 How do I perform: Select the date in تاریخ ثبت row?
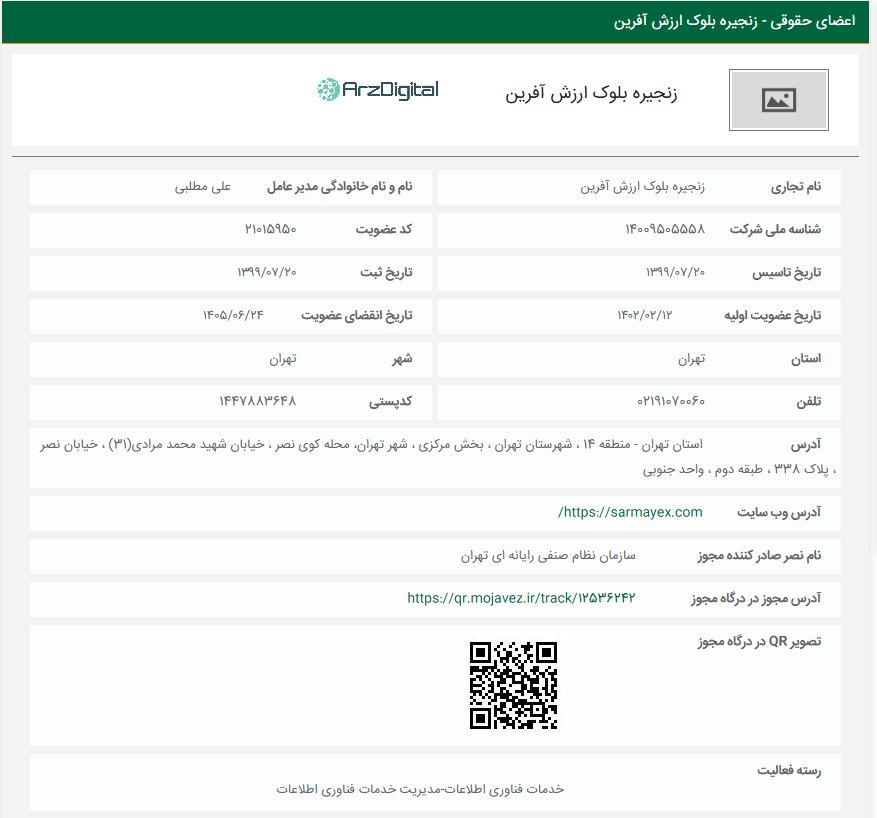click(267, 272)
